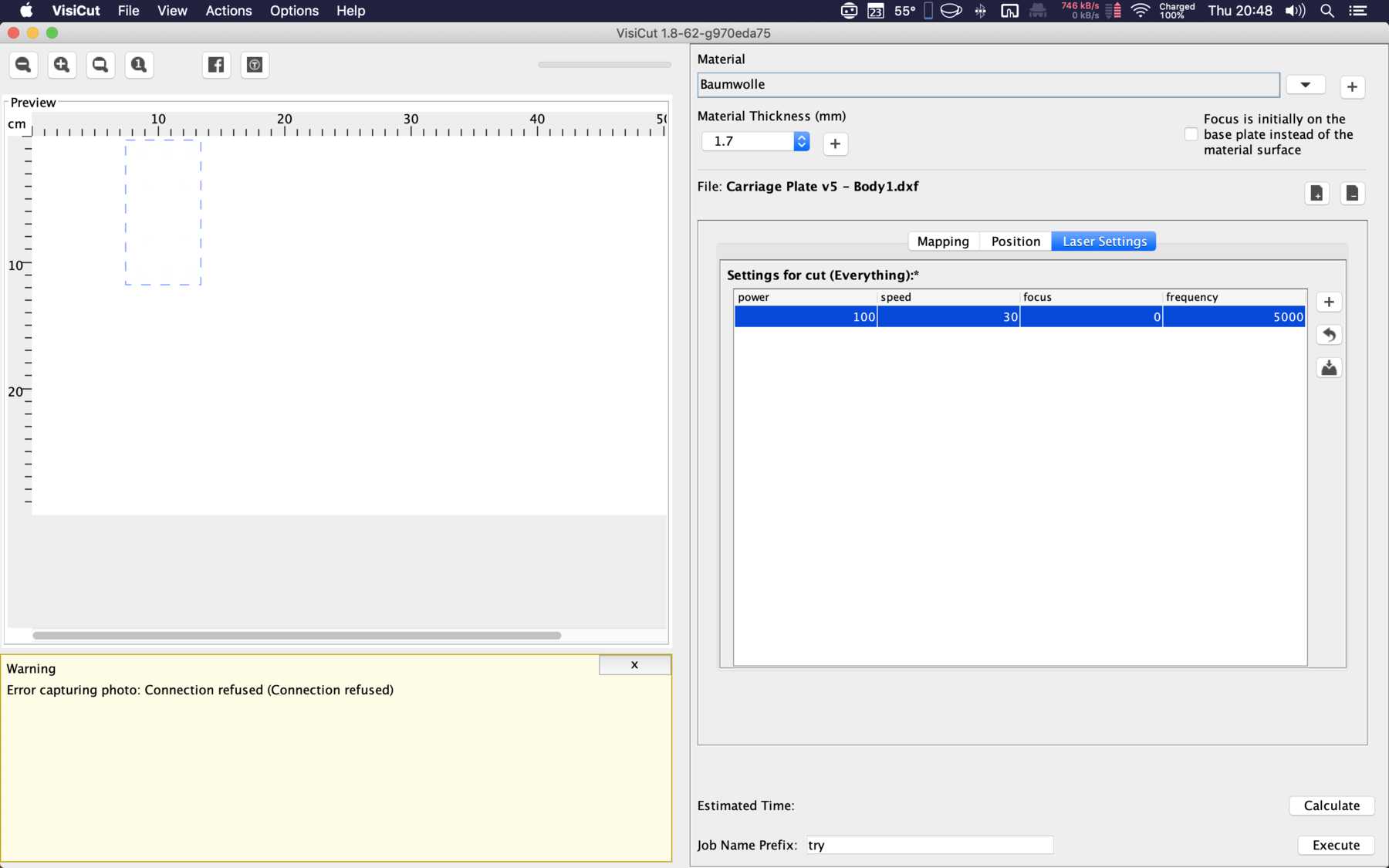1389x868 pixels.
Task: Open the File menu
Action: coord(128,11)
